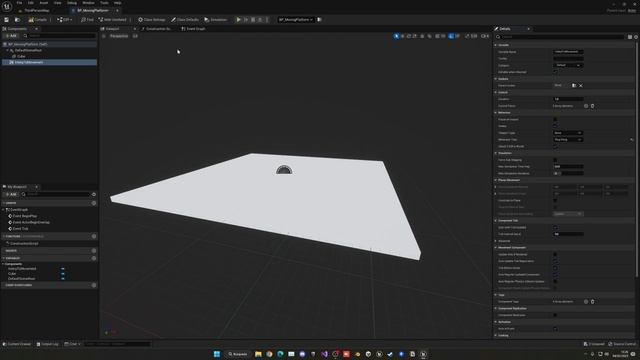This screenshot has height=360, width=640.
Task: Open Class Defaults
Action: pyautogui.click(x=185, y=20)
